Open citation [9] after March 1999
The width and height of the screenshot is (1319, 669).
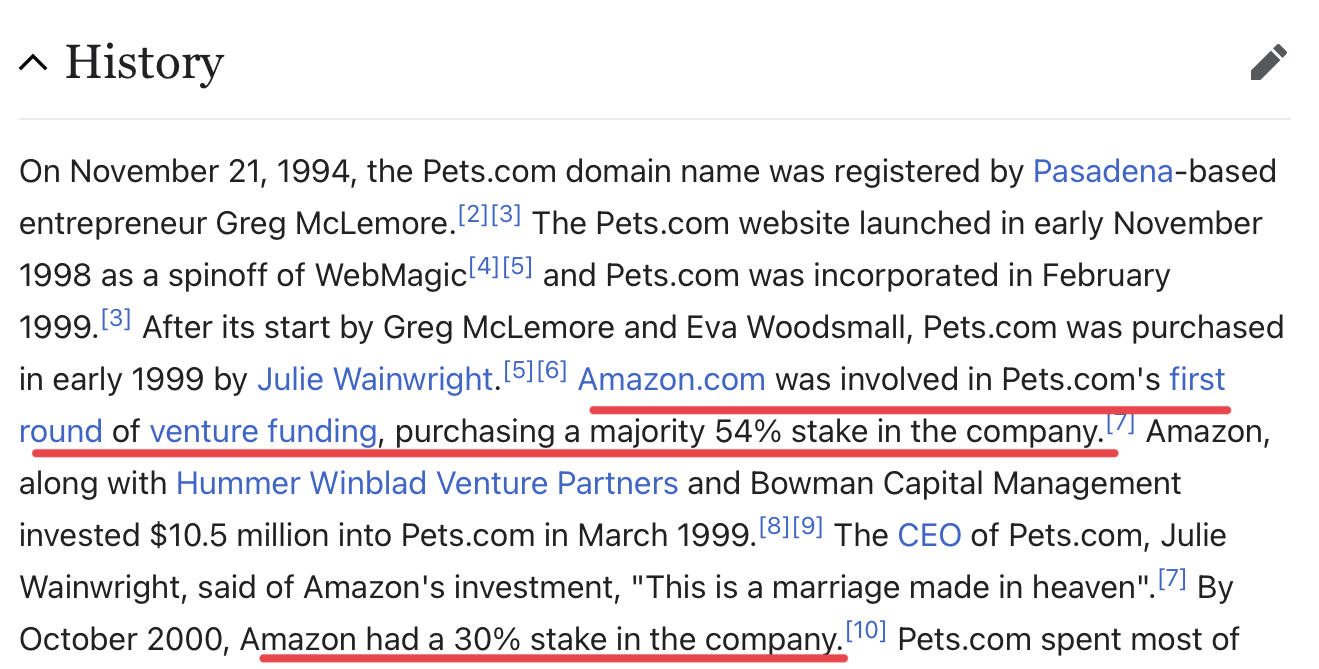point(807,527)
